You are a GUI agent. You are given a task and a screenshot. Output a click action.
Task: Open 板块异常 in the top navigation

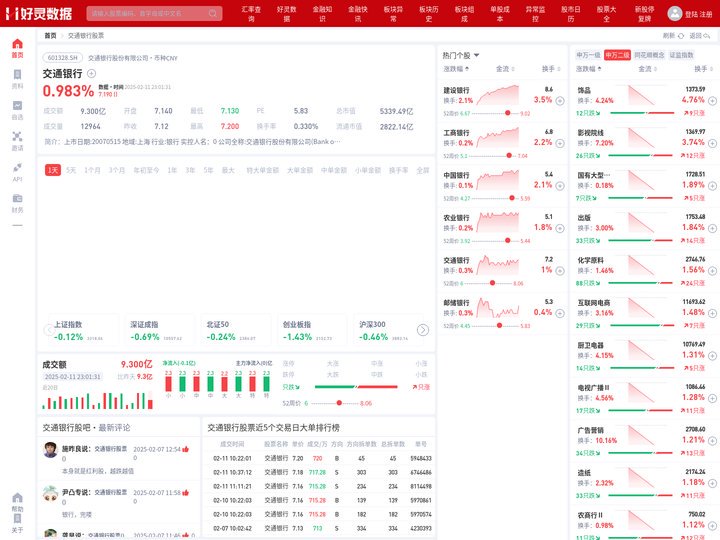[393, 14]
